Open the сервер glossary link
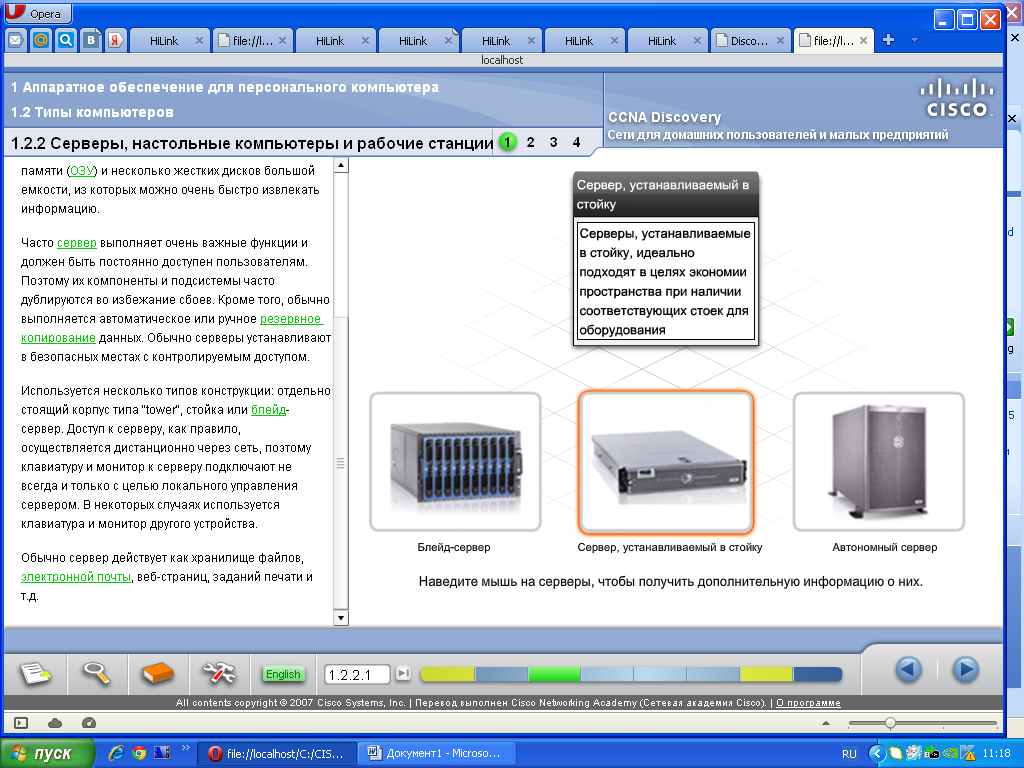Viewport: 1024px width, 768px height. click(x=76, y=243)
